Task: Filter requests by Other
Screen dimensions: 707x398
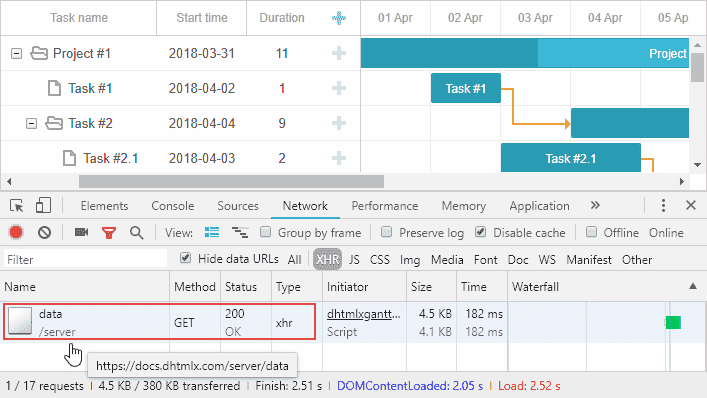Action: tap(637, 260)
